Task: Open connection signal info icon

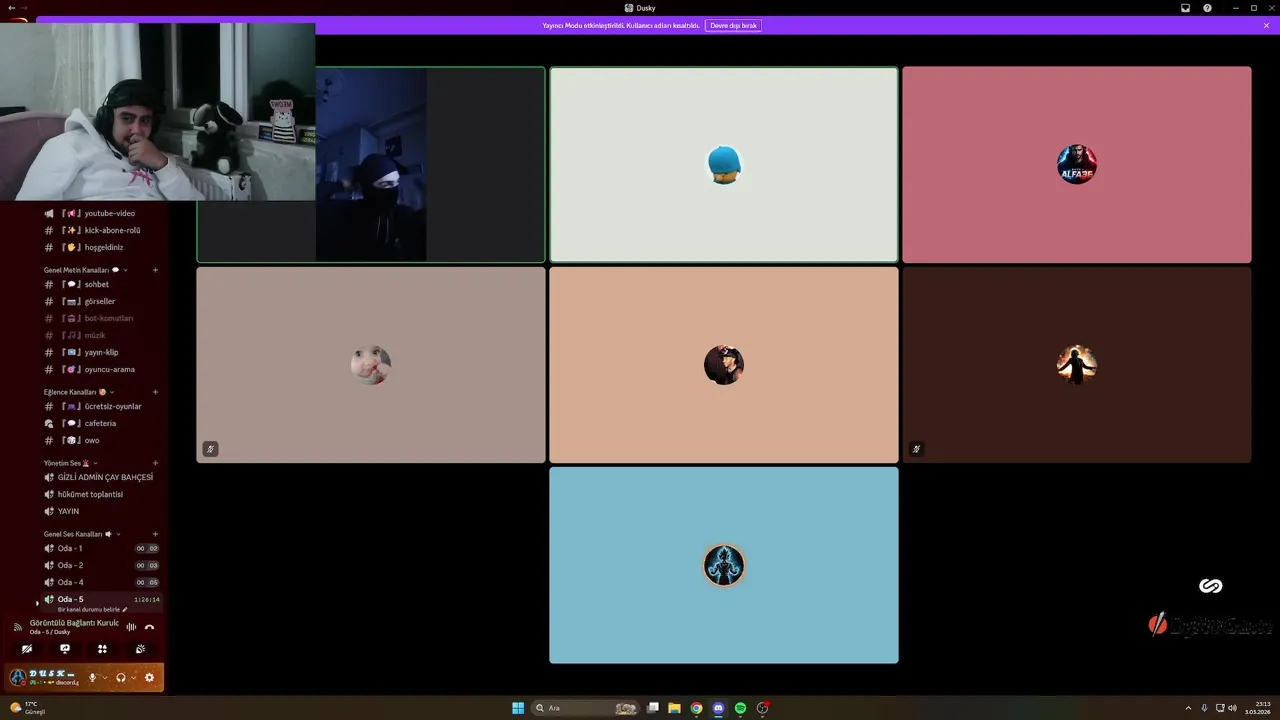Action: click(17, 627)
